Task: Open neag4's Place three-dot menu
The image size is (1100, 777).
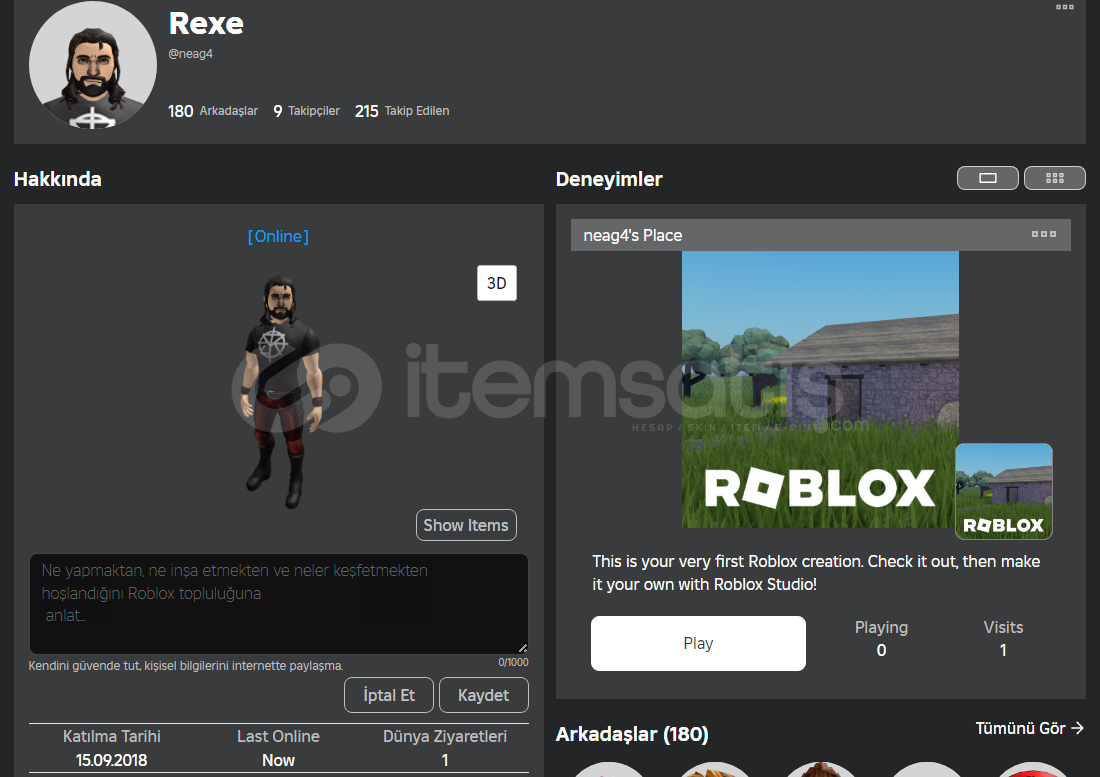Action: (x=1043, y=234)
